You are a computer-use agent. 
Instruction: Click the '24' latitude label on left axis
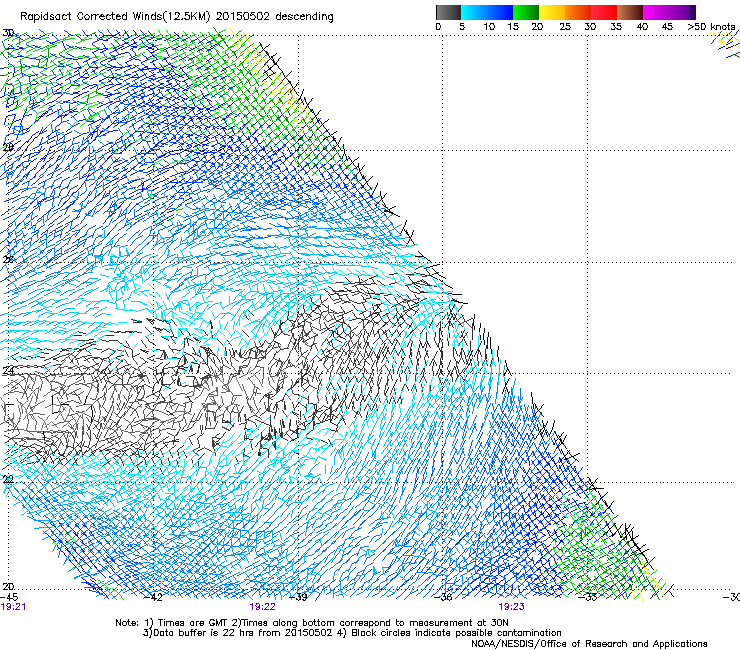pyautogui.click(x=8, y=371)
